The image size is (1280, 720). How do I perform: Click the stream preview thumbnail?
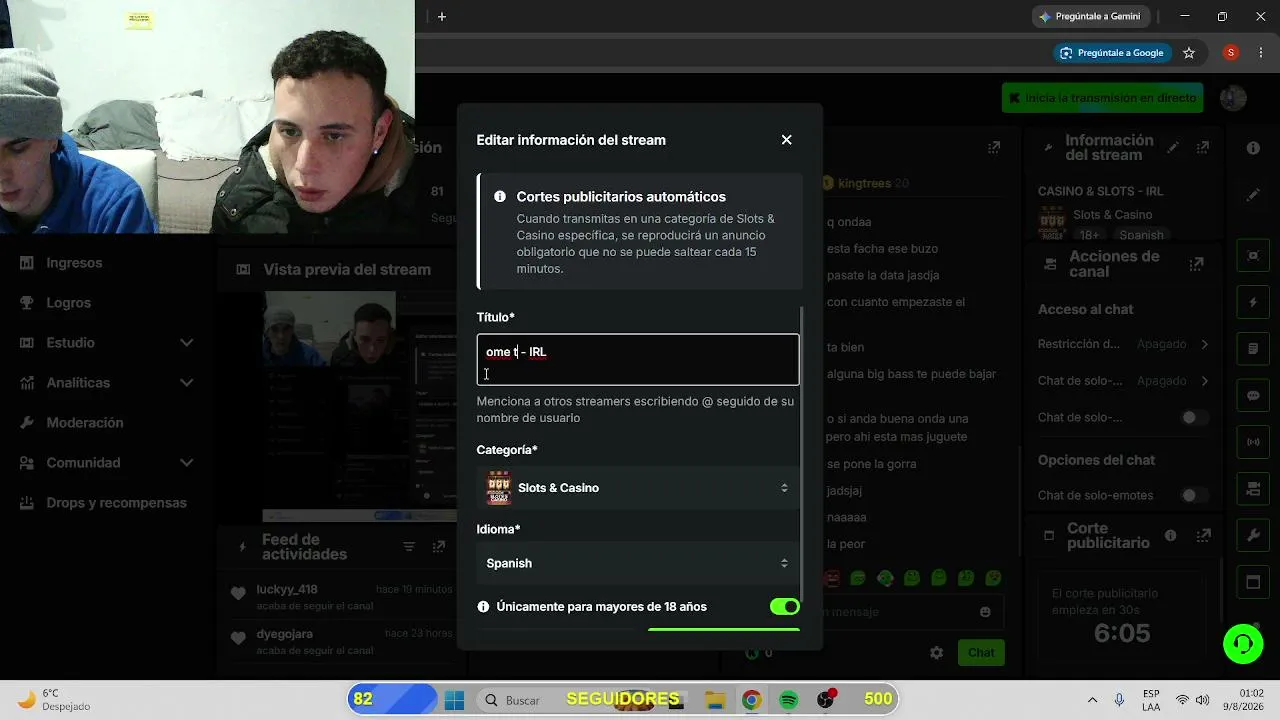point(360,406)
